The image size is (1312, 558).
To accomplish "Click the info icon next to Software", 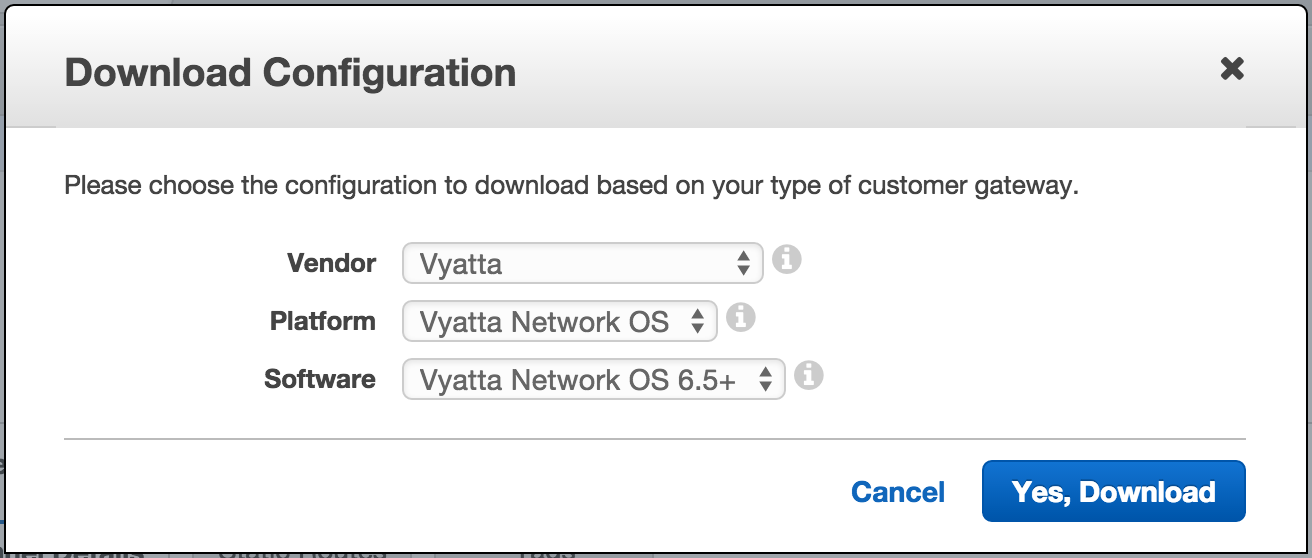I will pos(808,376).
